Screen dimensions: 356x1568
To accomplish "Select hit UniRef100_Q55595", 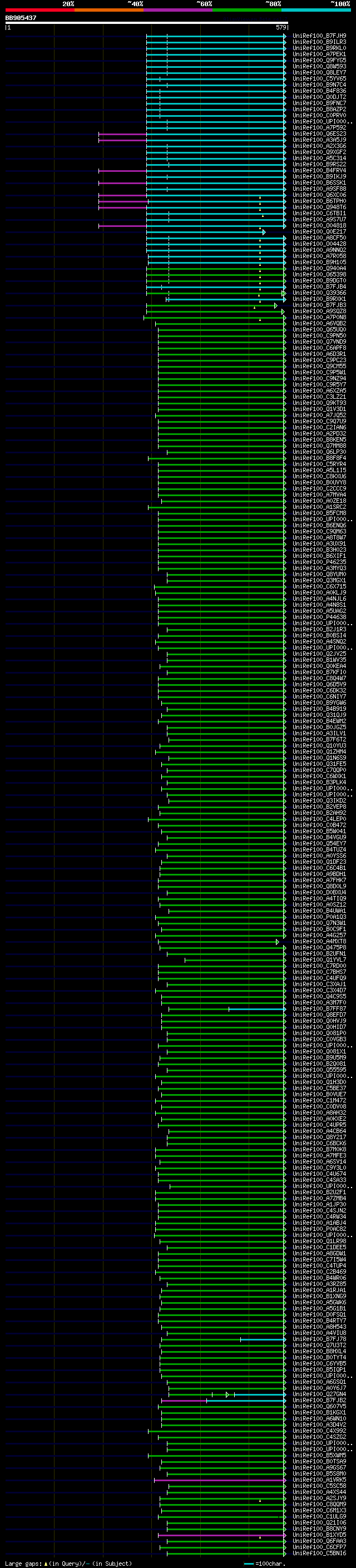I will point(319,1070).
